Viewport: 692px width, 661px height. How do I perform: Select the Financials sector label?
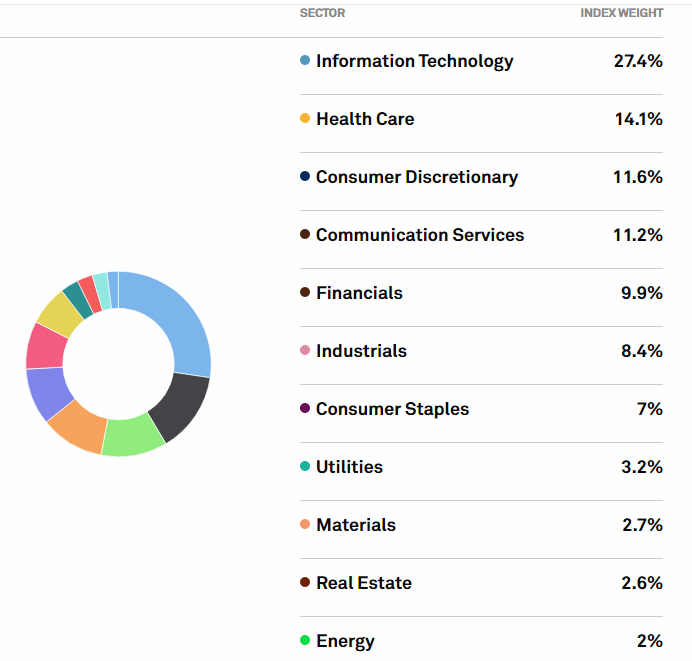pos(359,293)
